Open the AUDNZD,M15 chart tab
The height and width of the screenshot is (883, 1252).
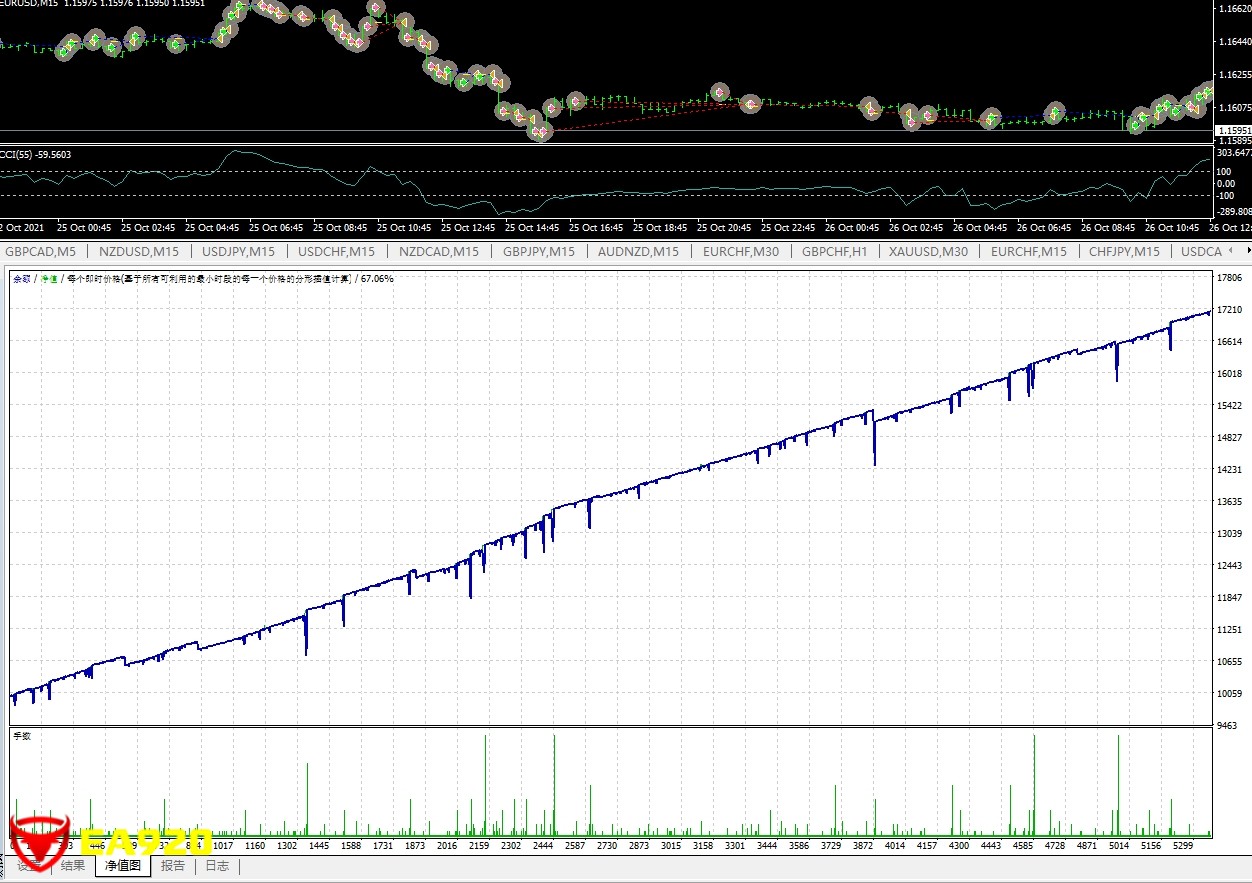[x=638, y=252]
